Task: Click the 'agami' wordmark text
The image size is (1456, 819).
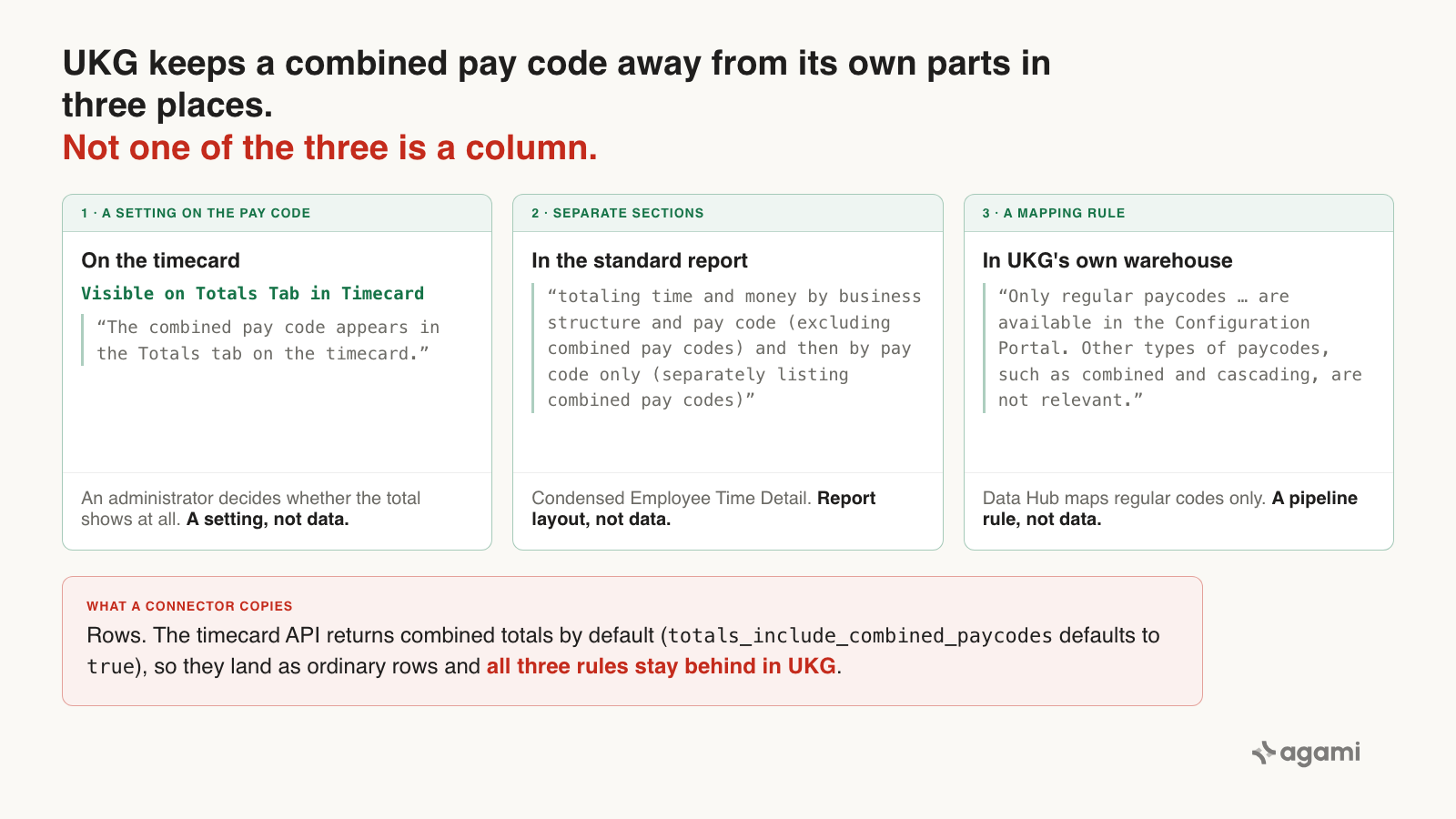Action: pyautogui.click(x=1319, y=753)
